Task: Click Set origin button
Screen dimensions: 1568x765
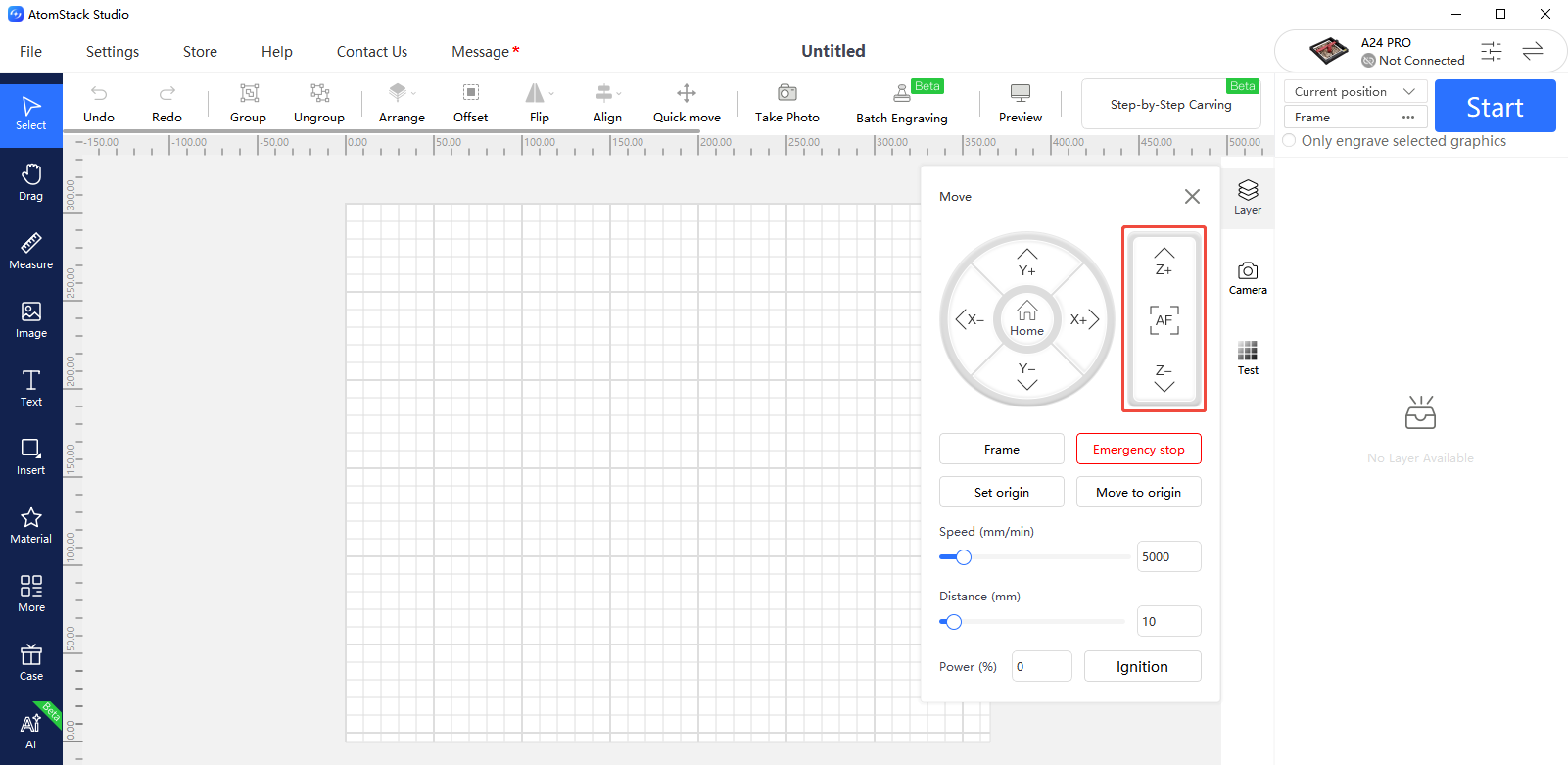Action: [x=1002, y=492]
